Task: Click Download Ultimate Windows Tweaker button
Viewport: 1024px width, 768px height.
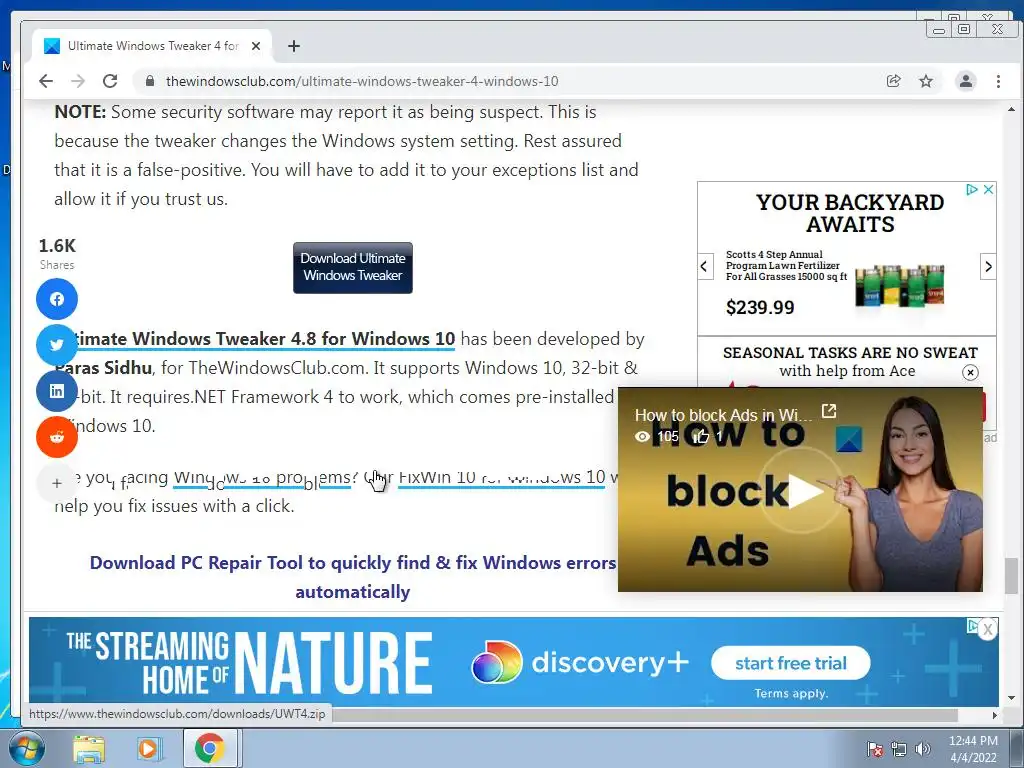Action: pos(353,267)
